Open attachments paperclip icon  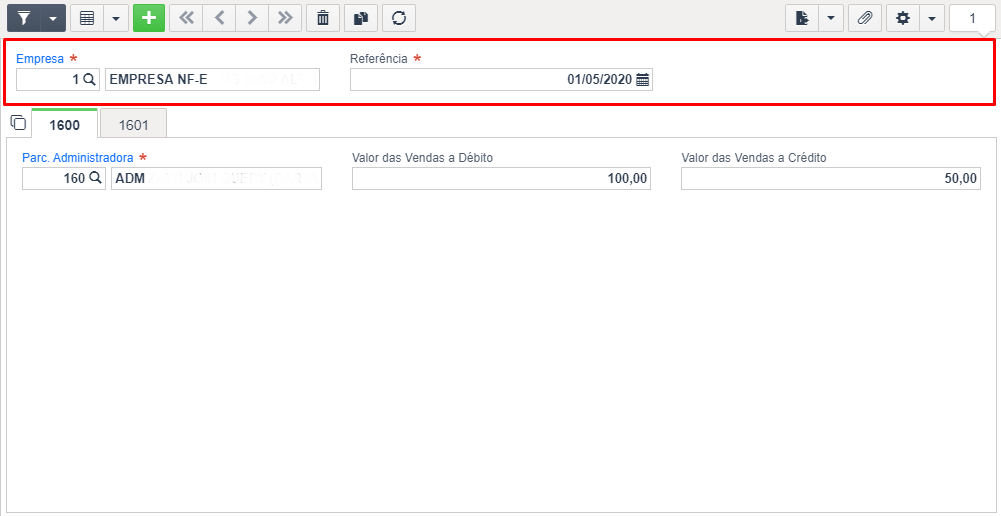point(864,18)
